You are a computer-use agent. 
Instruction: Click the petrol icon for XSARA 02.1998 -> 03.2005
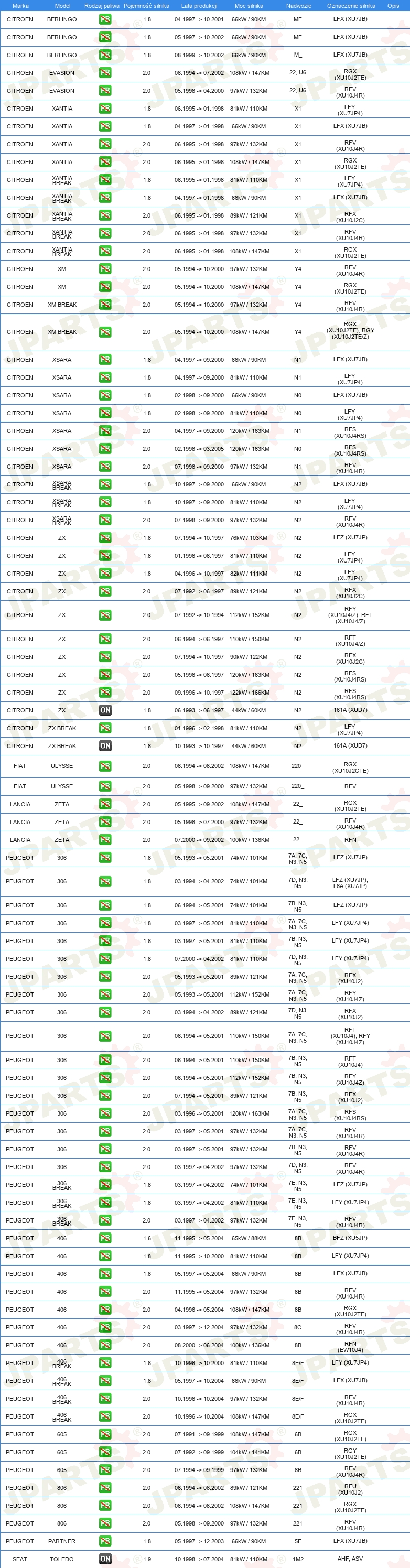coord(105,449)
